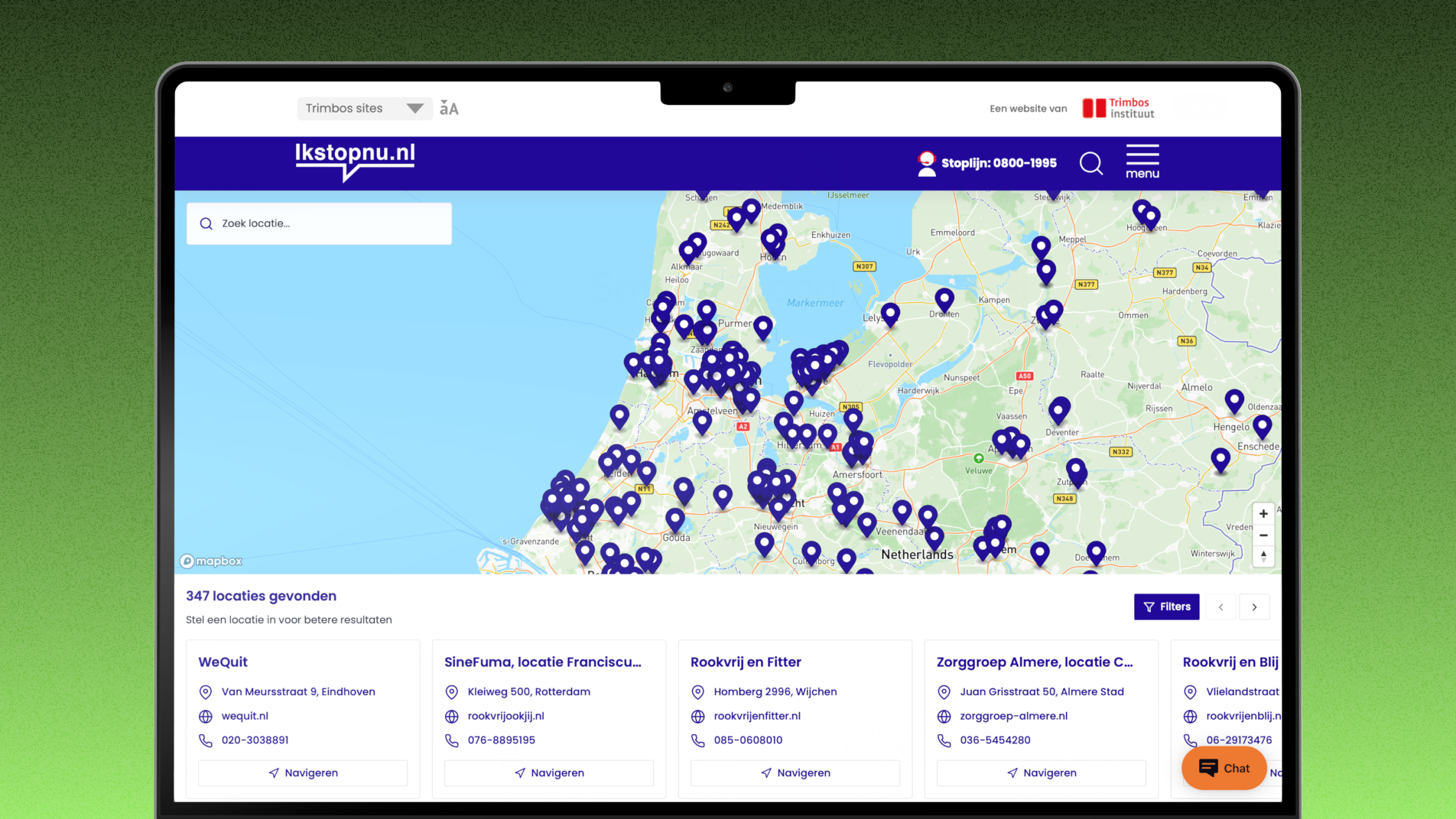Zoom in on the map

pos(1263,514)
